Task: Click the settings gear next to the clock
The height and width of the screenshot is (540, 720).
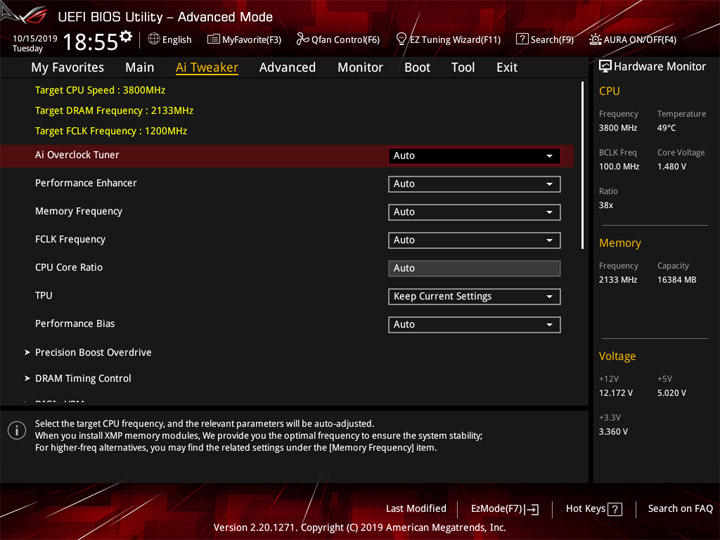Action: [126, 36]
